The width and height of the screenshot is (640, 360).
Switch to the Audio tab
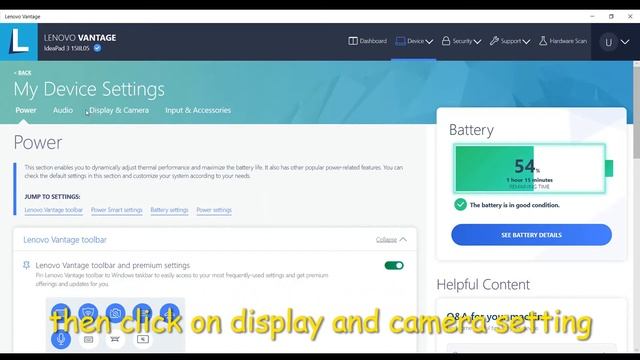[x=63, y=110]
